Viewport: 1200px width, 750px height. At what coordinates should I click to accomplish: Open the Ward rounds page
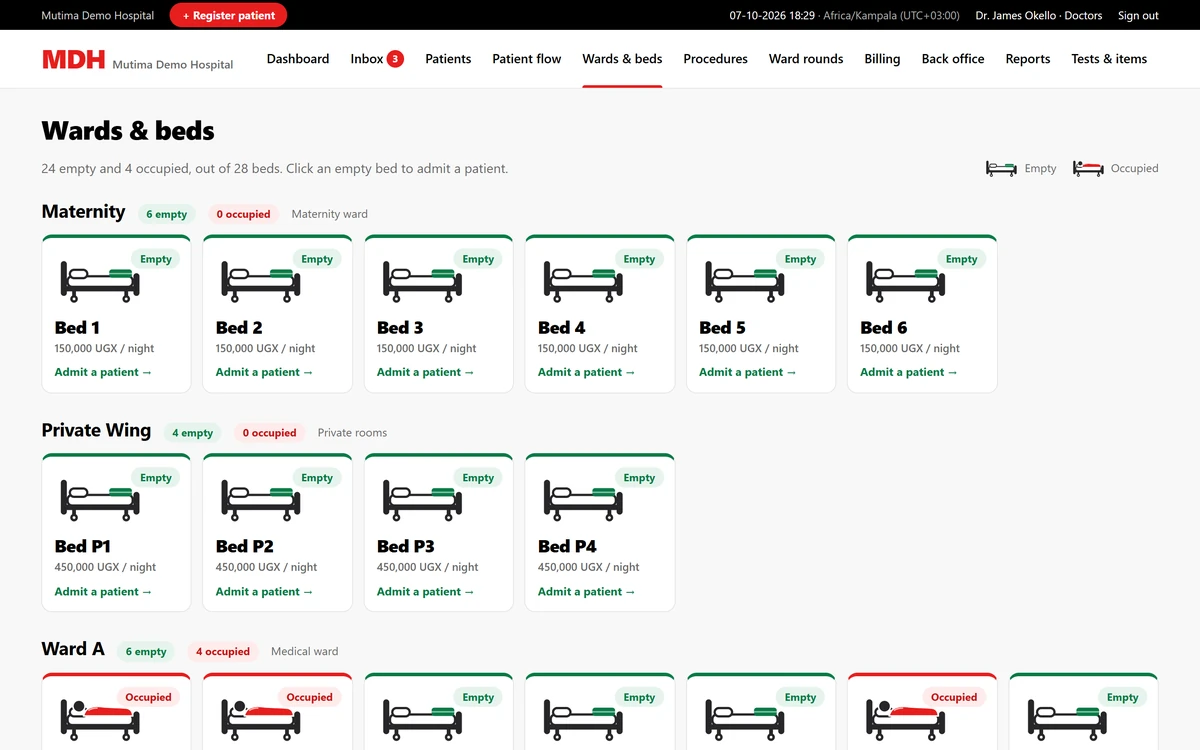coord(806,59)
